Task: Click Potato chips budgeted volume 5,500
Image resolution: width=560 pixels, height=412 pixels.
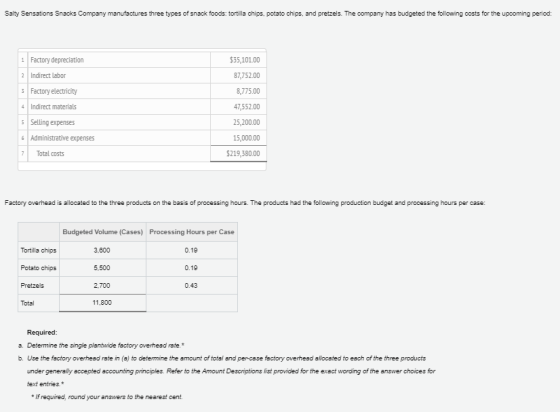Action: [x=102, y=268]
